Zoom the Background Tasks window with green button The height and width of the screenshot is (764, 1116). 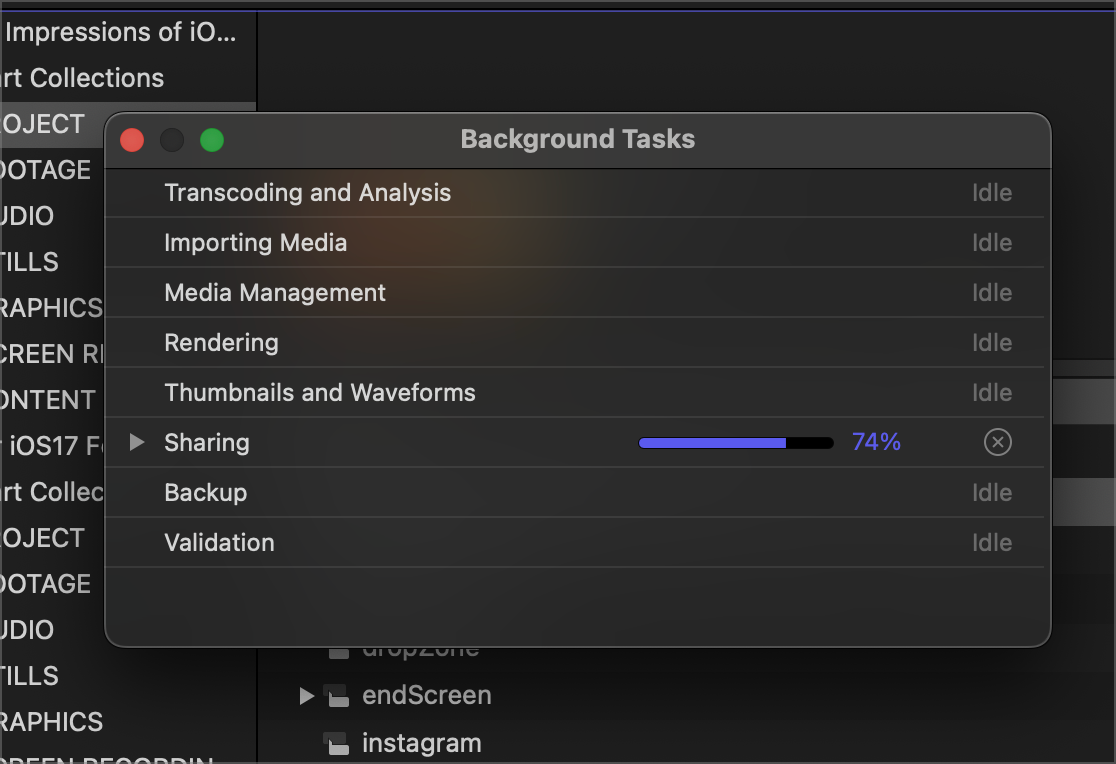(x=212, y=140)
